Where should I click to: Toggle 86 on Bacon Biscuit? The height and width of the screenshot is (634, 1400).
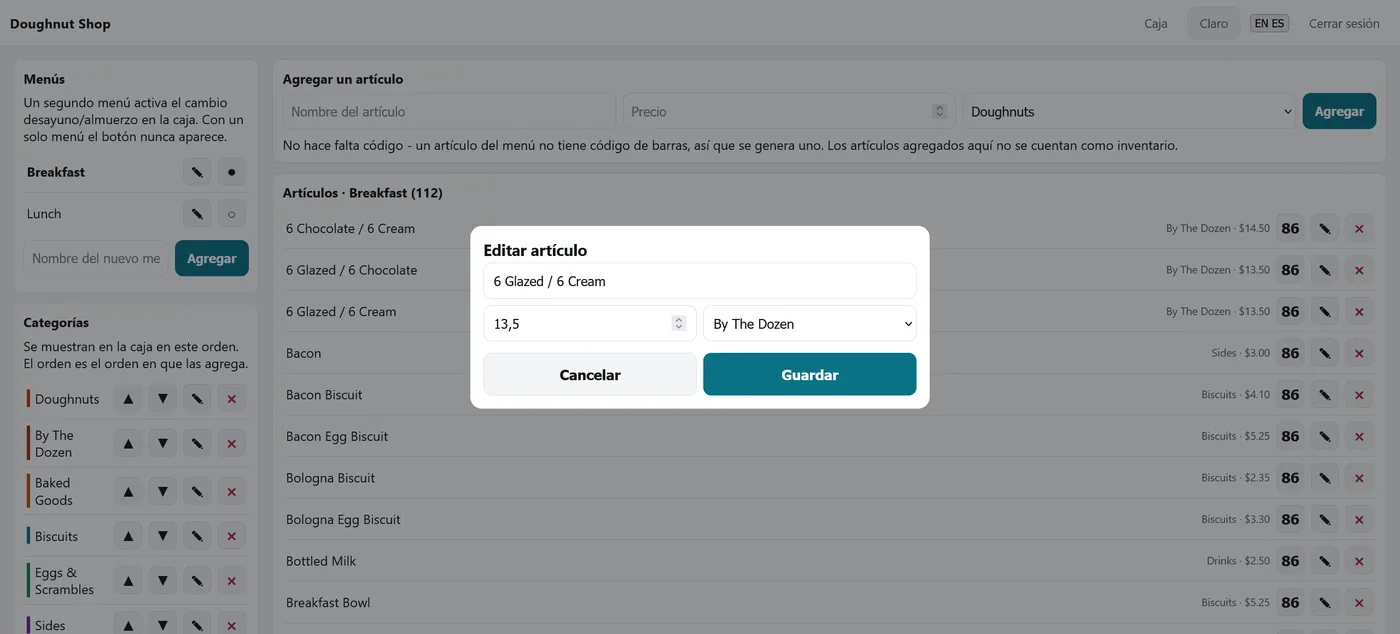1290,395
